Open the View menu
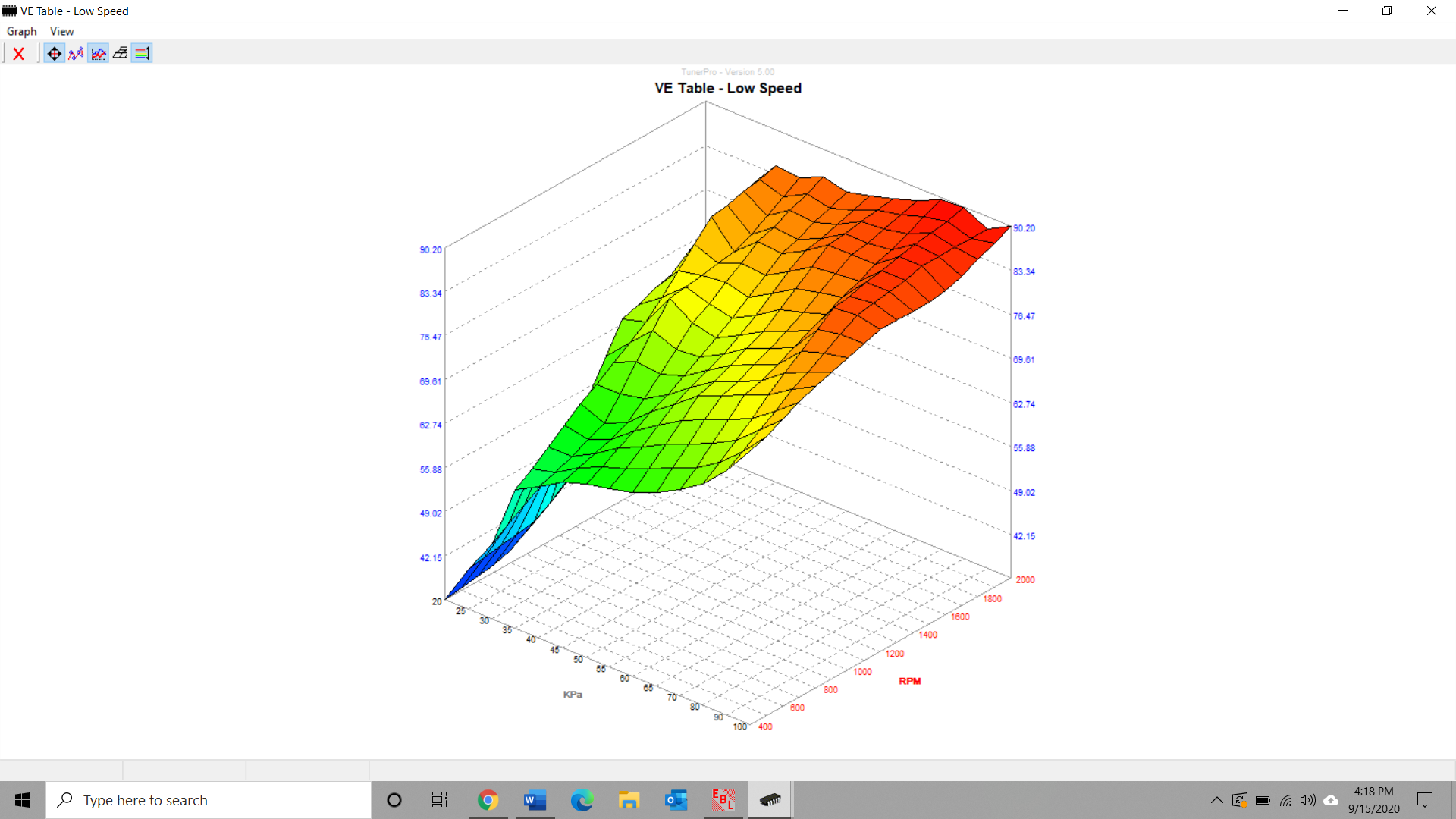Image resolution: width=1456 pixels, height=819 pixels. (x=61, y=31)
